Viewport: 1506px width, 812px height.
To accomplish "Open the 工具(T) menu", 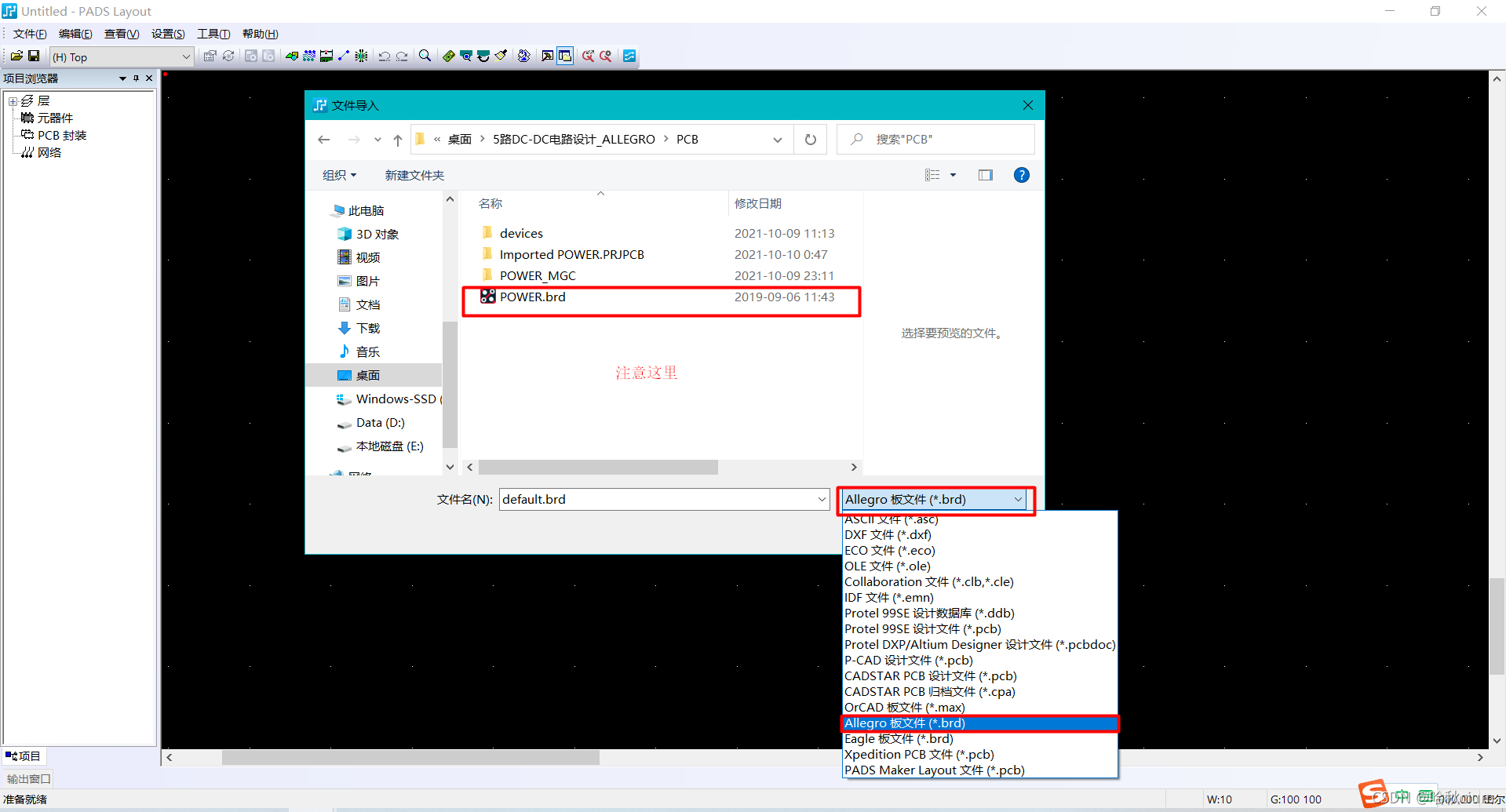I will click(x=213, y=34).
